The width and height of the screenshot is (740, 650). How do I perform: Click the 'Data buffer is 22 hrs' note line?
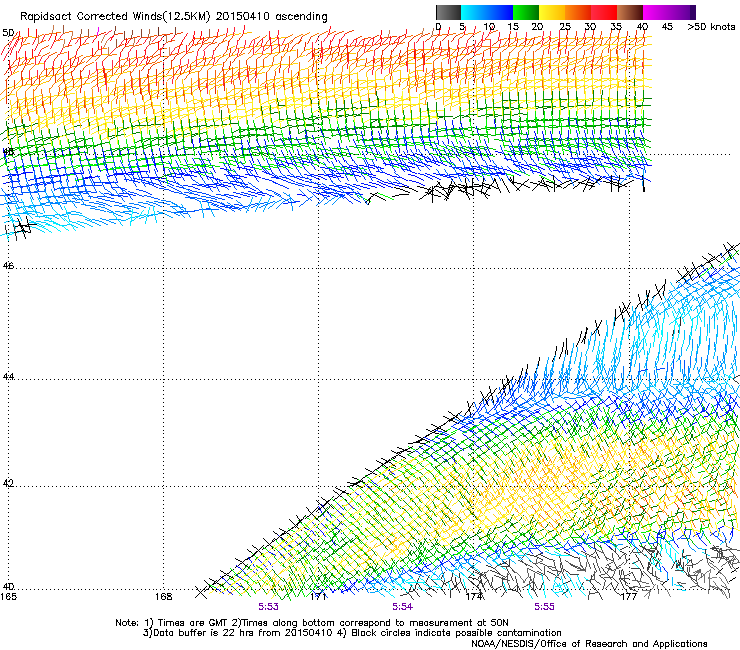tap(352, 633)
